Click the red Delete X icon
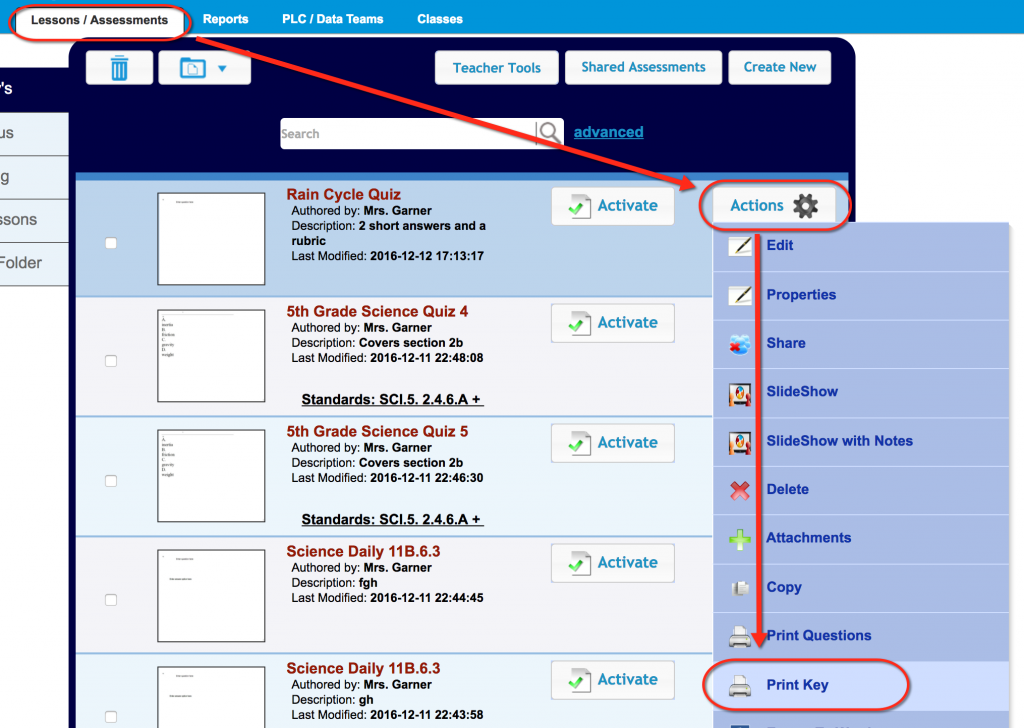1024x728 pixels. tap(738, 490)
